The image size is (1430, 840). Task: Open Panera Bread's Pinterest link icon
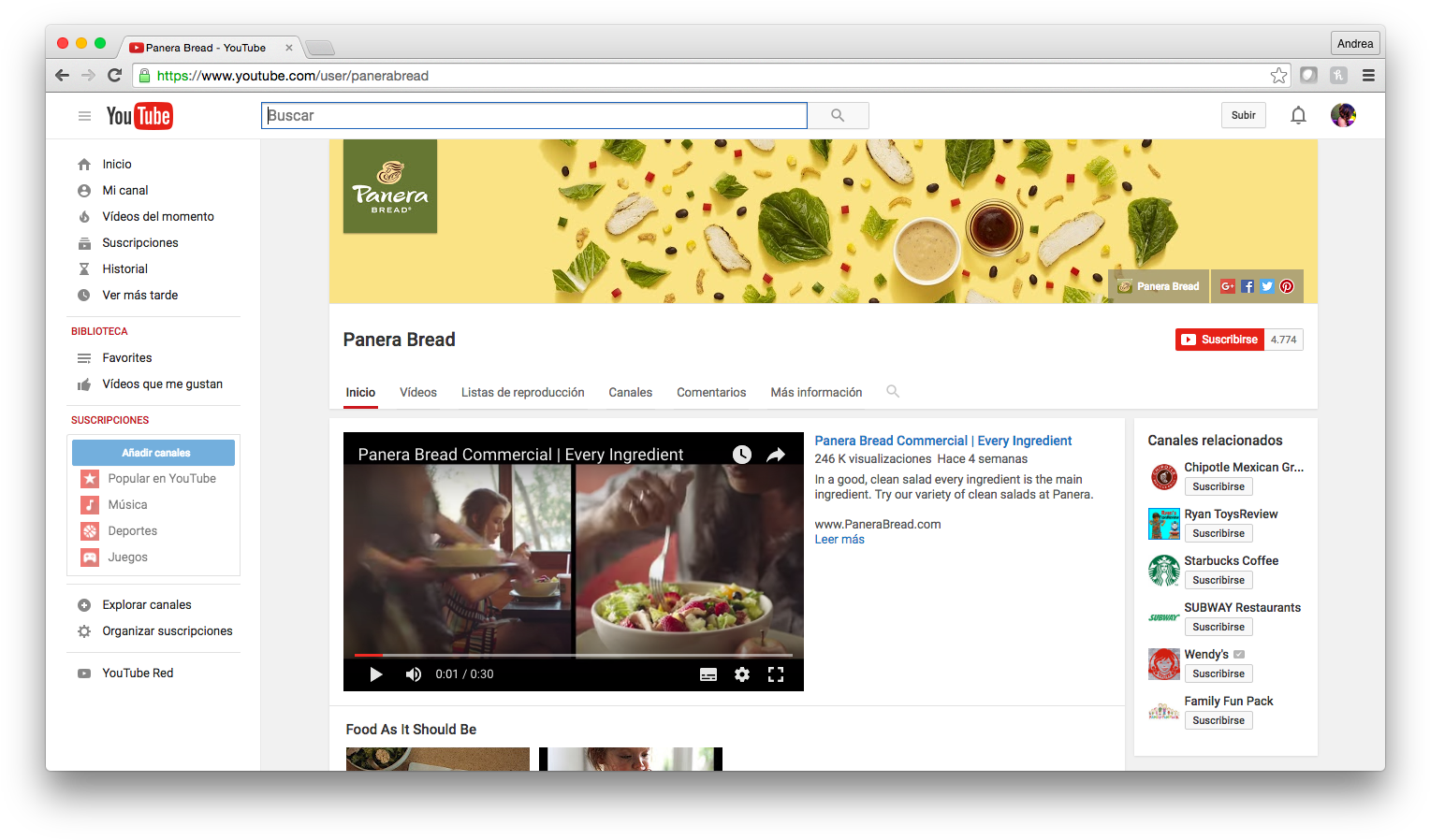tap(1287, 286)
